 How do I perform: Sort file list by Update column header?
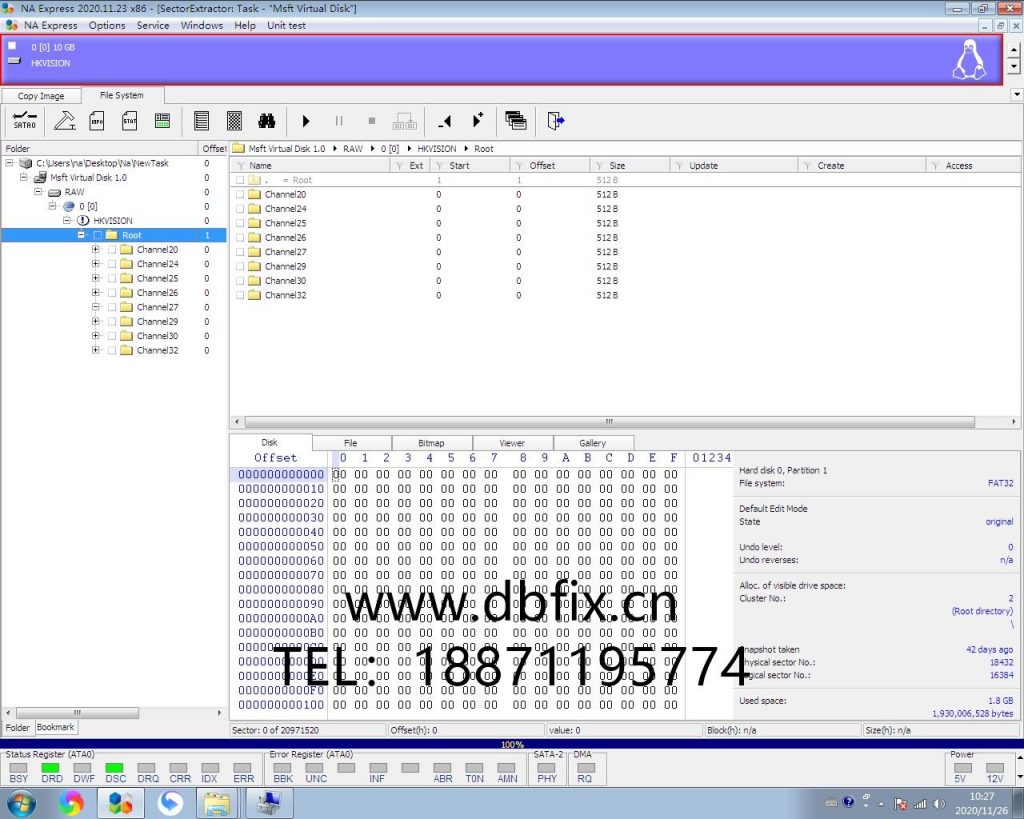(x=735, y=166)
